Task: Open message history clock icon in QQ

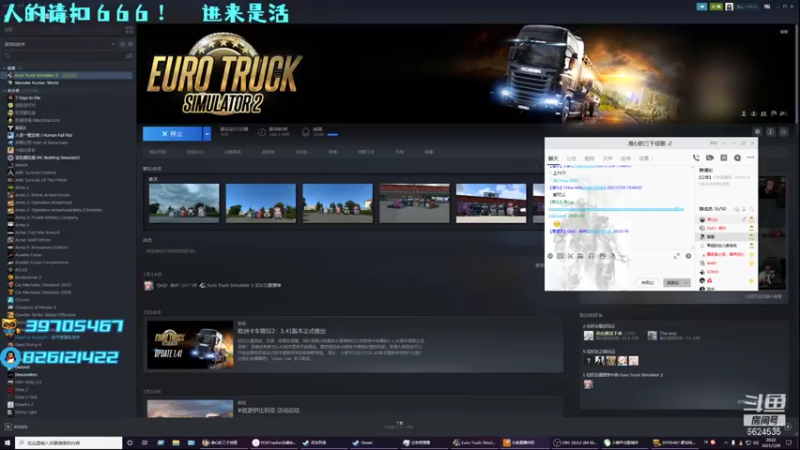Action: 688,256
